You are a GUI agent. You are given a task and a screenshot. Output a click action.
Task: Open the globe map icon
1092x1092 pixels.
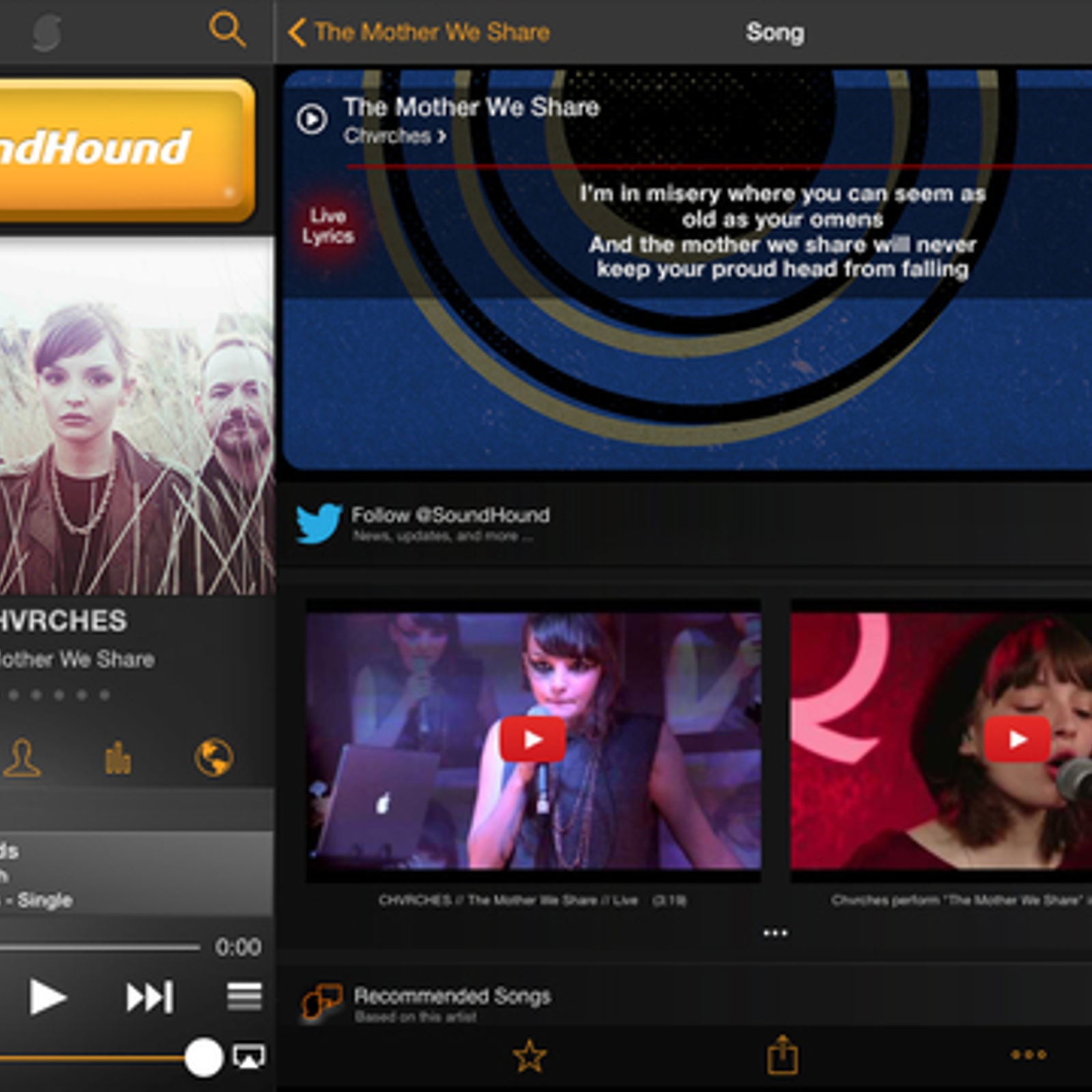214,757
